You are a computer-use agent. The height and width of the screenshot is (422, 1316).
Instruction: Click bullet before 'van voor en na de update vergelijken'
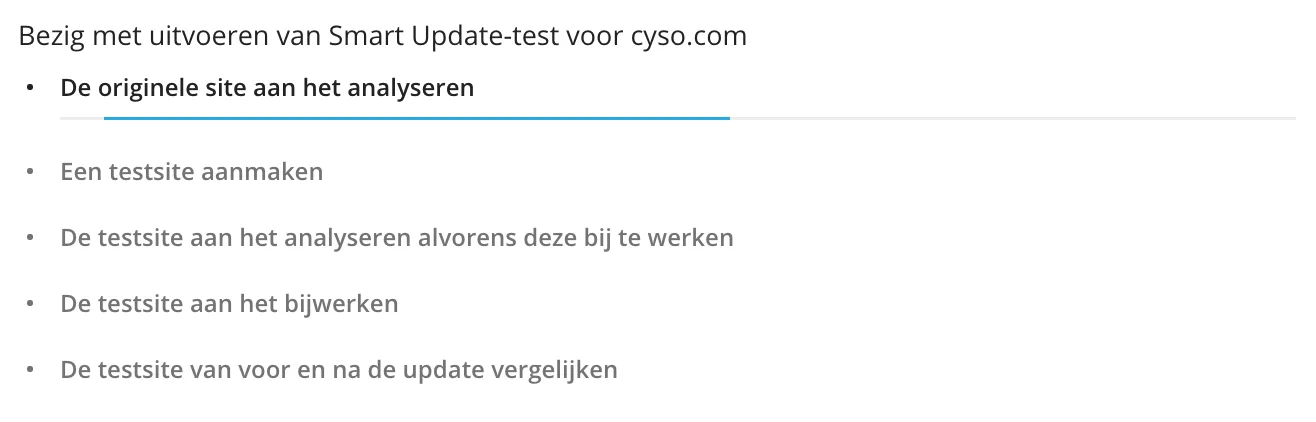tap(32, 370)
